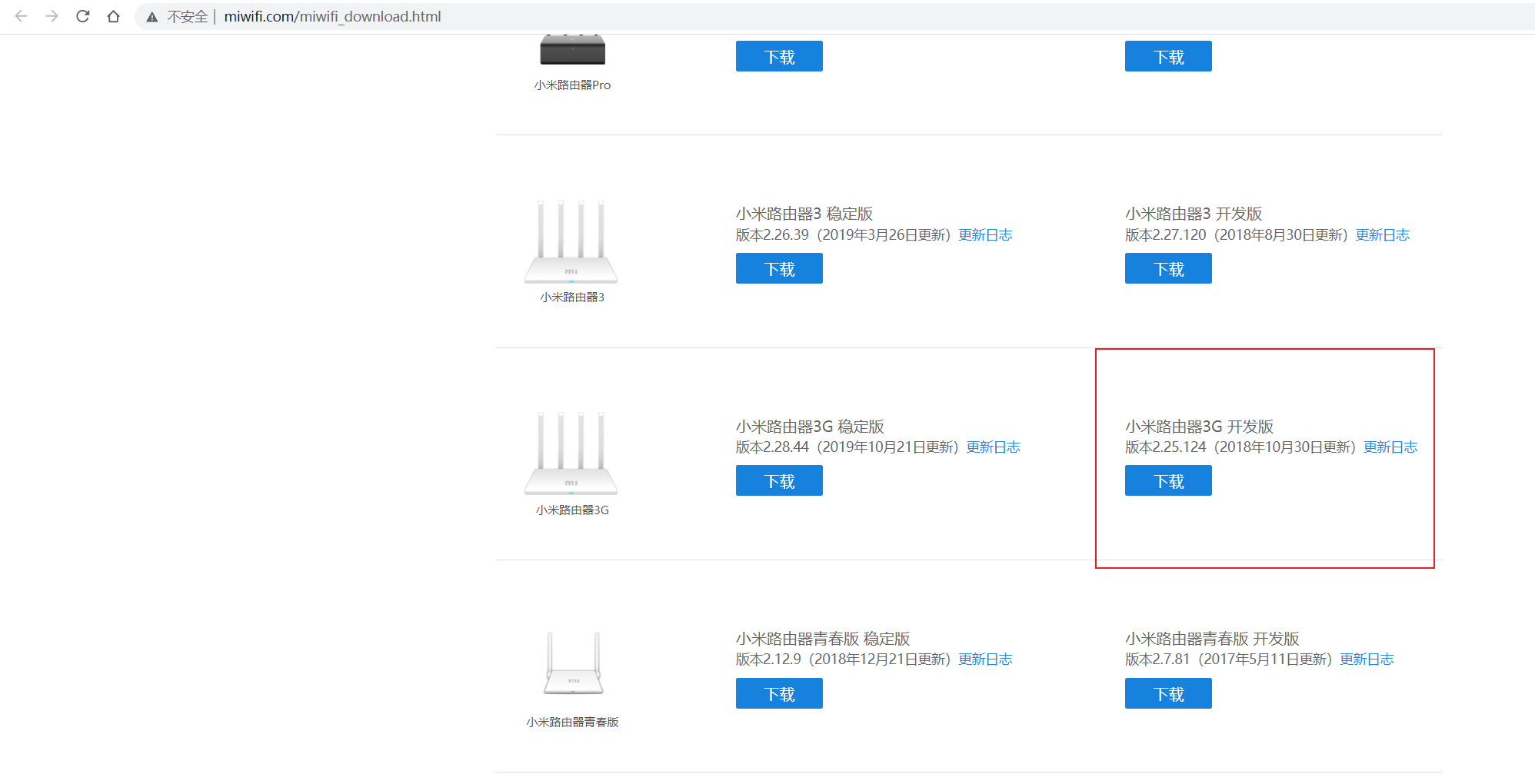
Task: Open 更新日志 for 小米路由器3G 稳定版
Action: click(993, 447)
